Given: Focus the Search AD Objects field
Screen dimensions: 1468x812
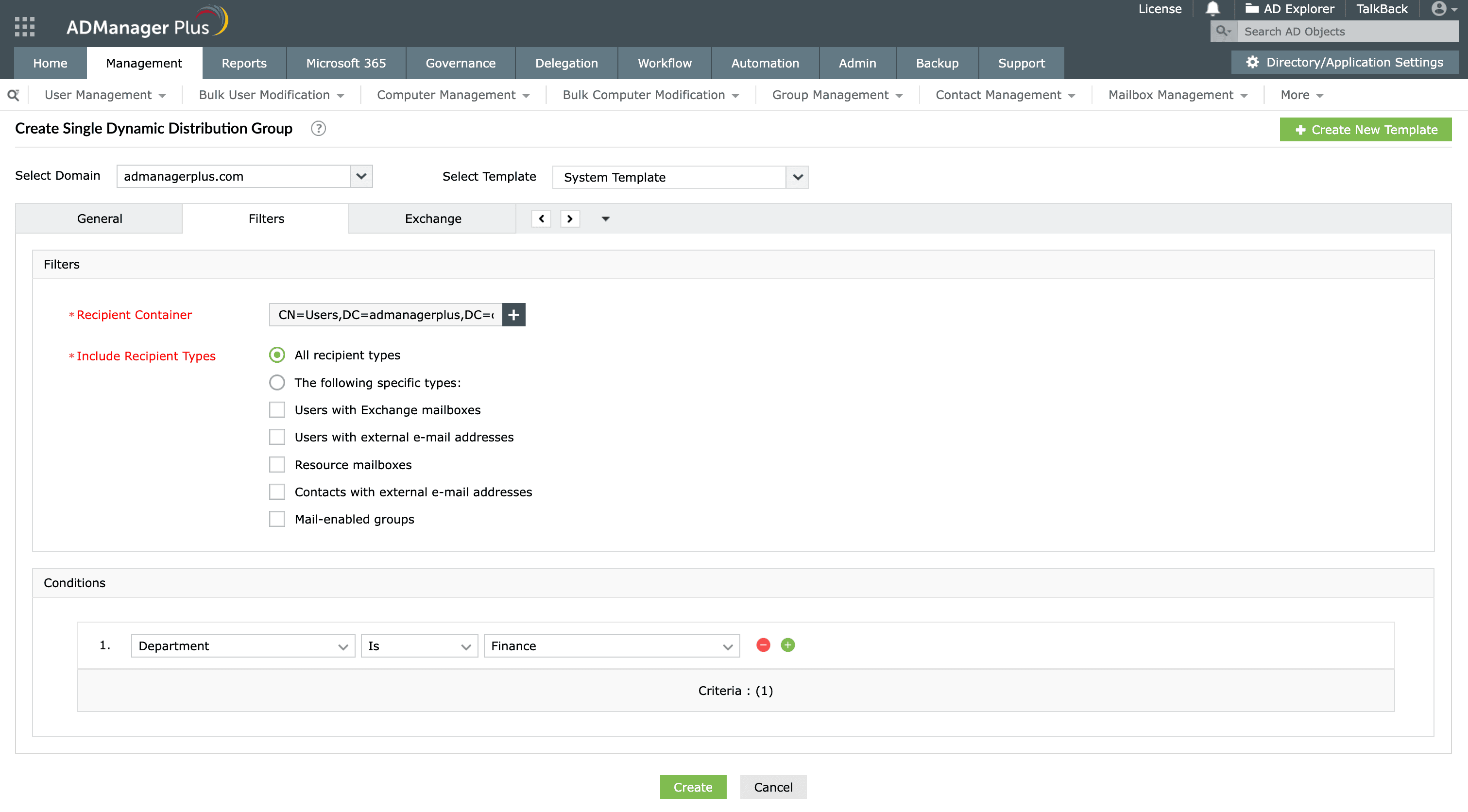Looking at the screenshot, I should coord(1349,32).
